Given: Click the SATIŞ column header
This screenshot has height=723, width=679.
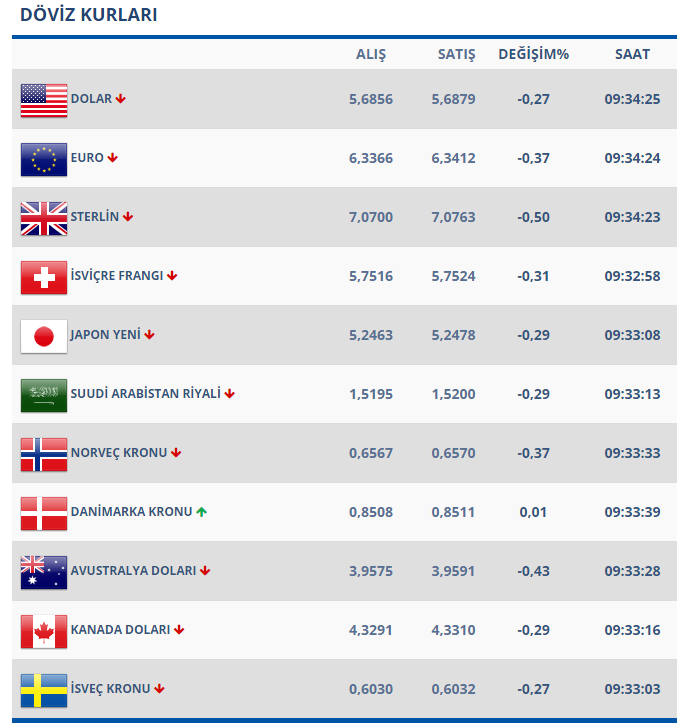Looking at the screenshot, I should [456, 54].
